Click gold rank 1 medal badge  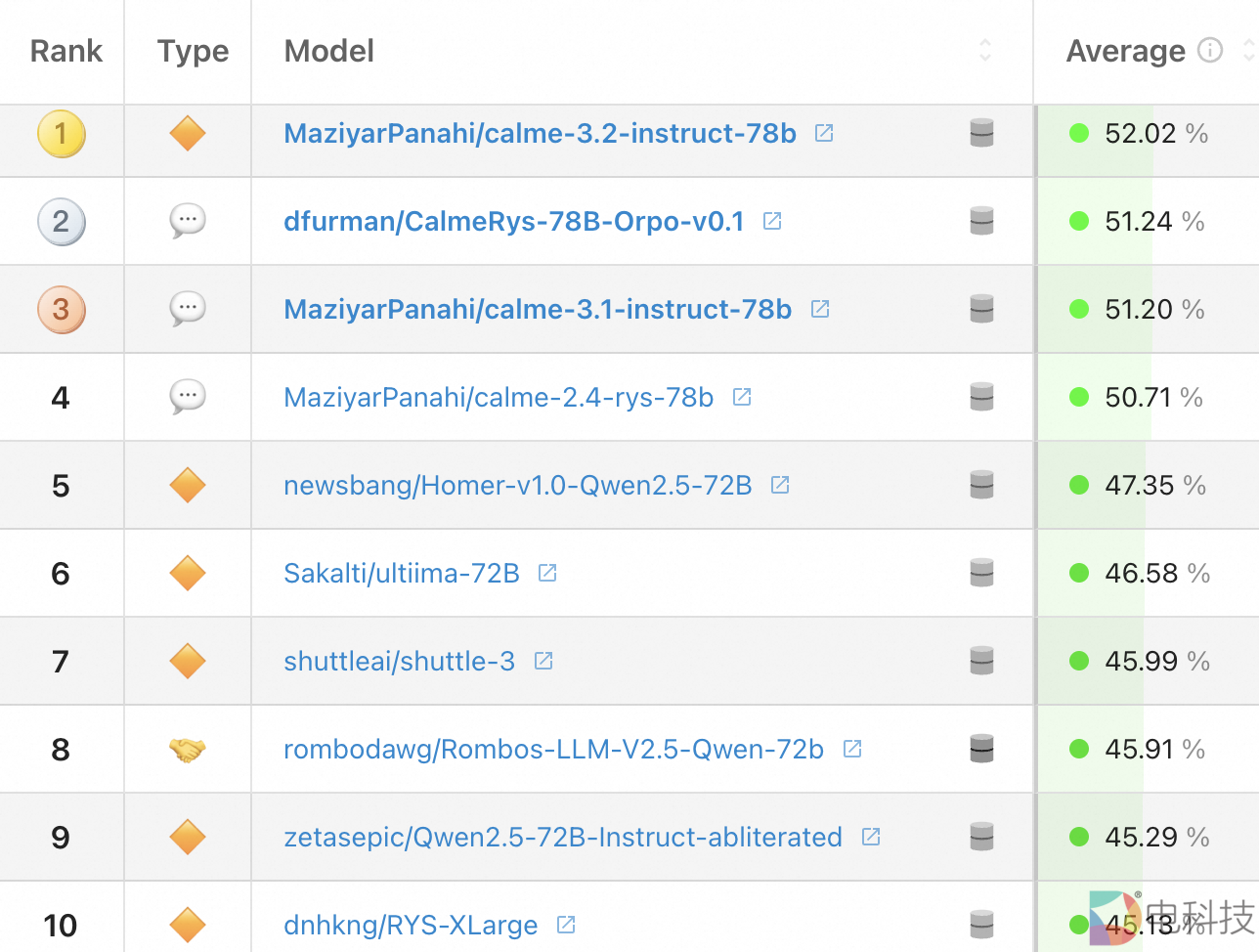(x=61, y=133)
